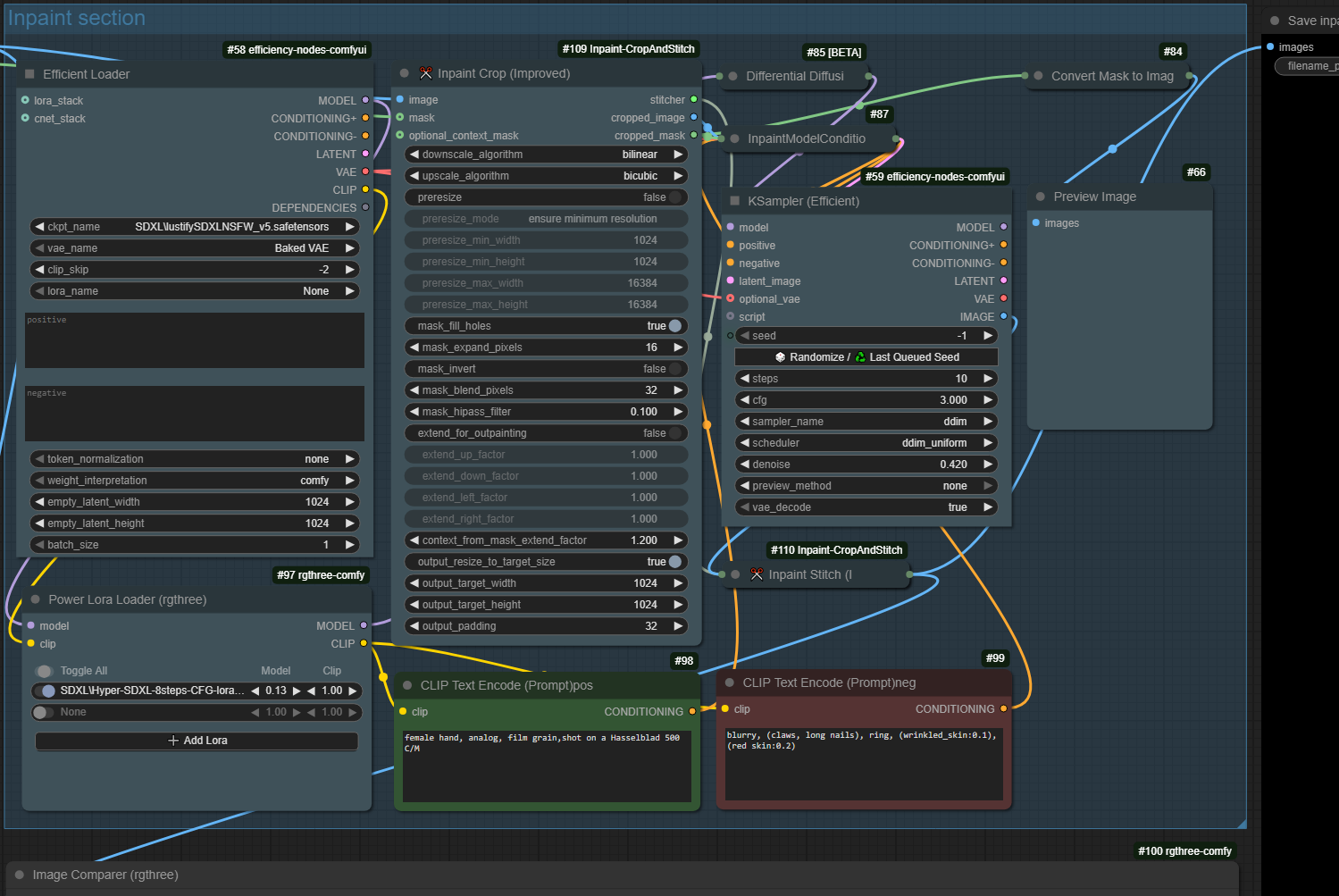Open the sampler_name ddim dropdown
The image size is (1339, 896).
(866, 422)
